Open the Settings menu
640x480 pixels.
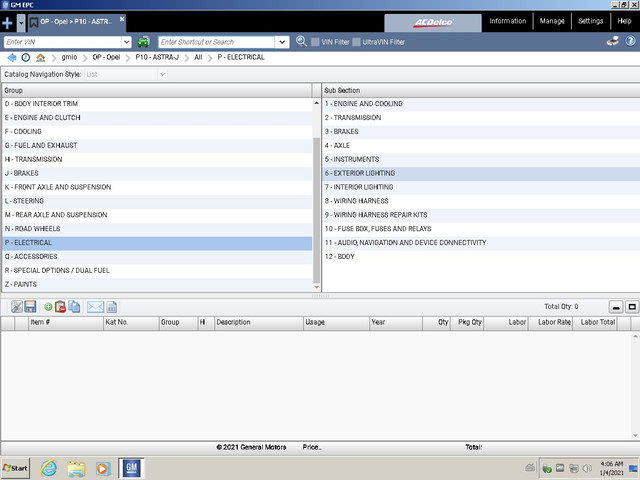click(590, 21)
